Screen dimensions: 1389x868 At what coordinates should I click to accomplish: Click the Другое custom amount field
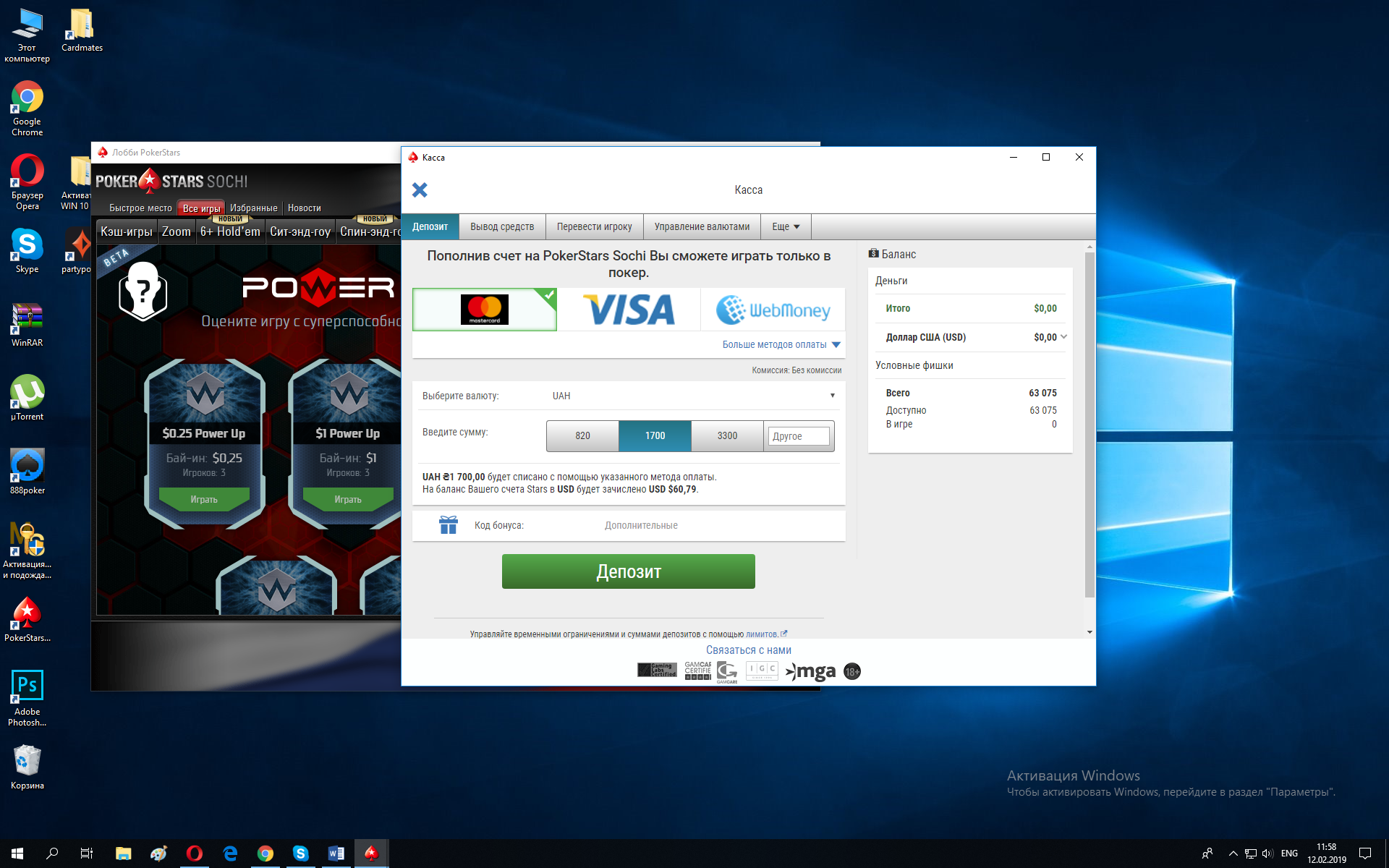tap(799, 436)
